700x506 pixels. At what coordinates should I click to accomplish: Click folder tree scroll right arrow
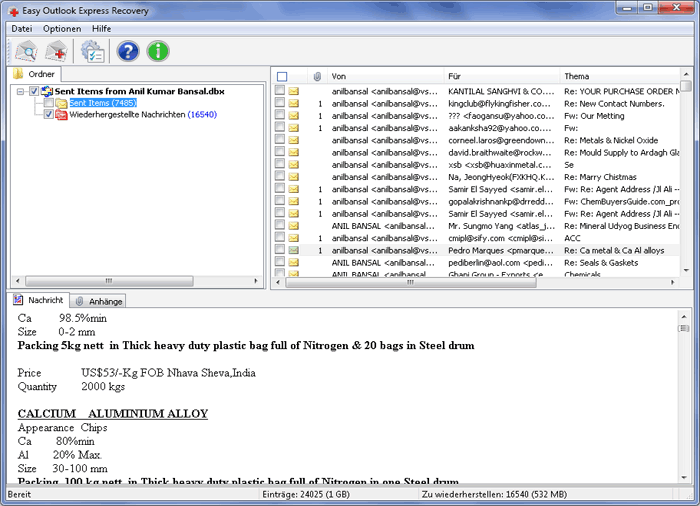pos(256,281)
